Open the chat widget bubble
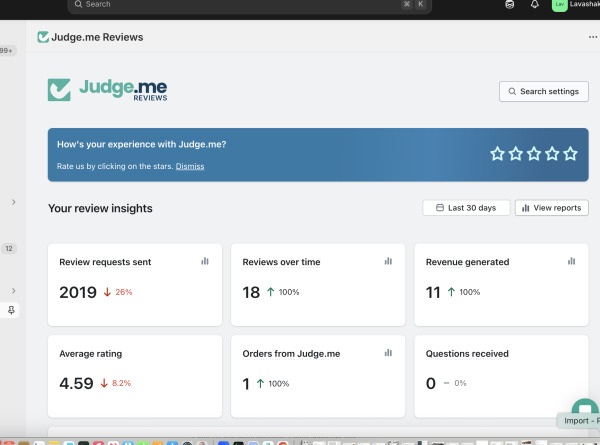The height and width of the screenshot is (445, 600). click(x=585, y=408)
